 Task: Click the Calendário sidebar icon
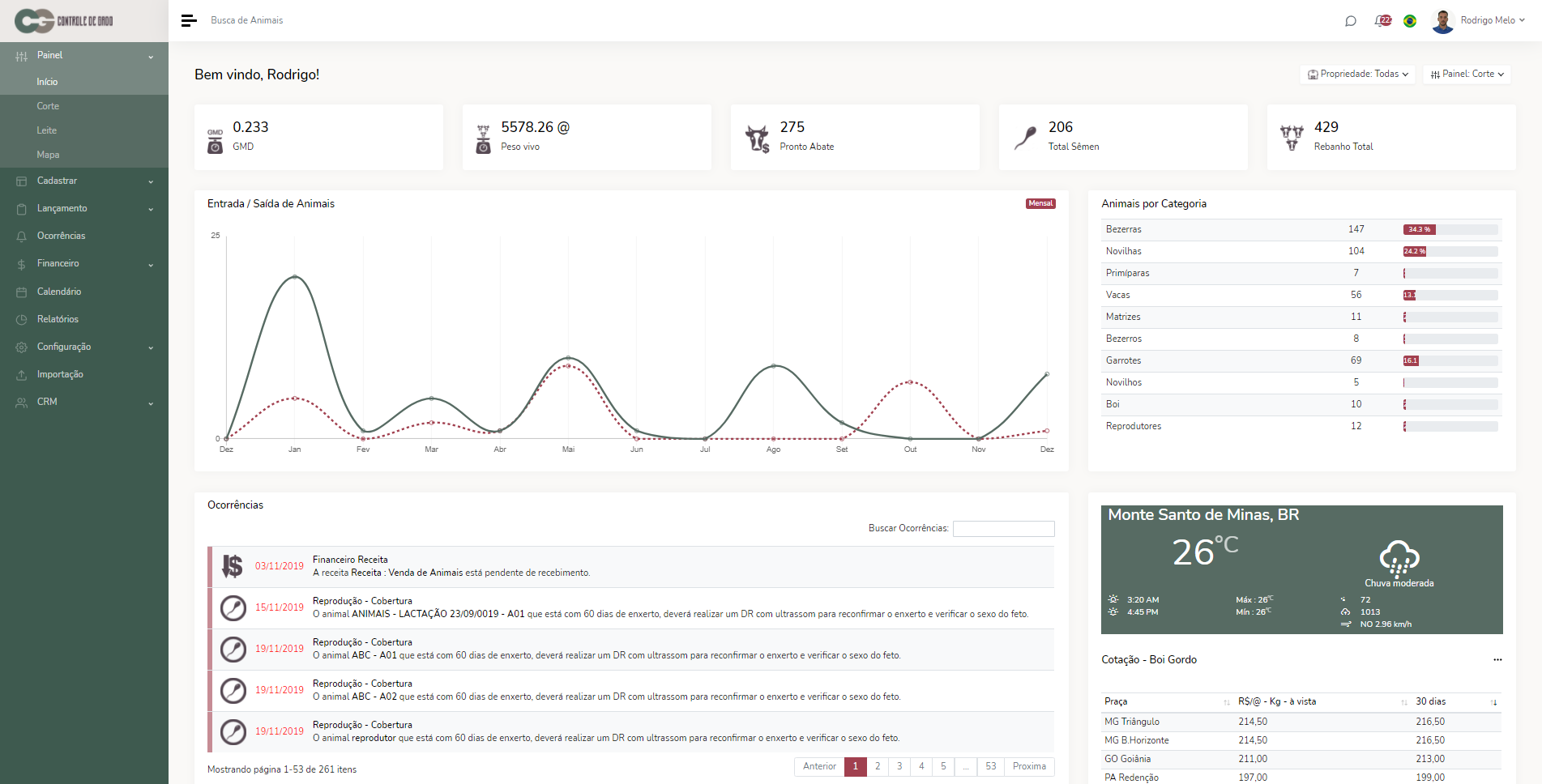point(21,292)
